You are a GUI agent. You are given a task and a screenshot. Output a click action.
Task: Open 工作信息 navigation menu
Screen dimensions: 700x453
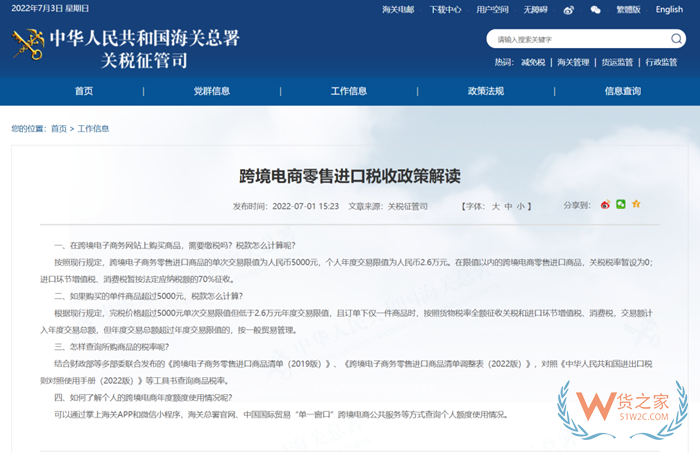[x=349, y=91]
